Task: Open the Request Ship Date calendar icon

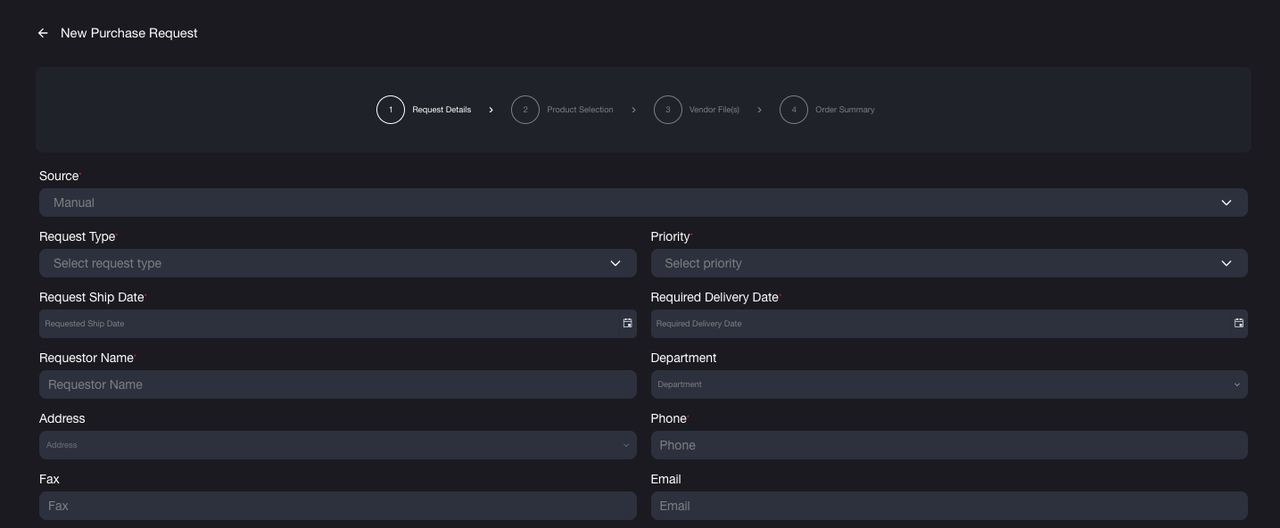Action: (x=627, y=323)
